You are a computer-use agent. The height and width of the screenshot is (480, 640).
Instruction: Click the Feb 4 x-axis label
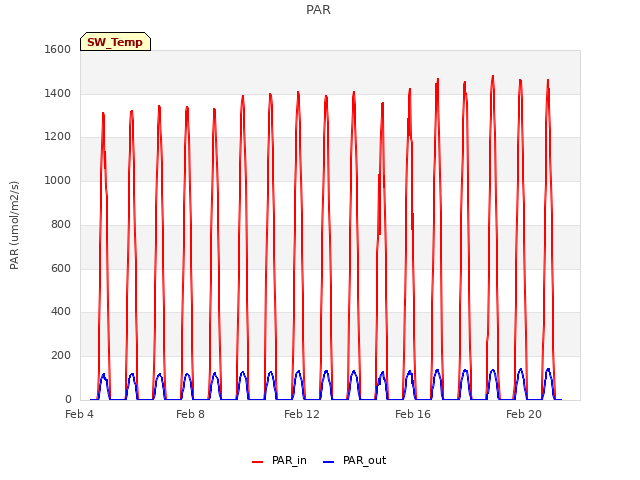click(x=79, y=414)
